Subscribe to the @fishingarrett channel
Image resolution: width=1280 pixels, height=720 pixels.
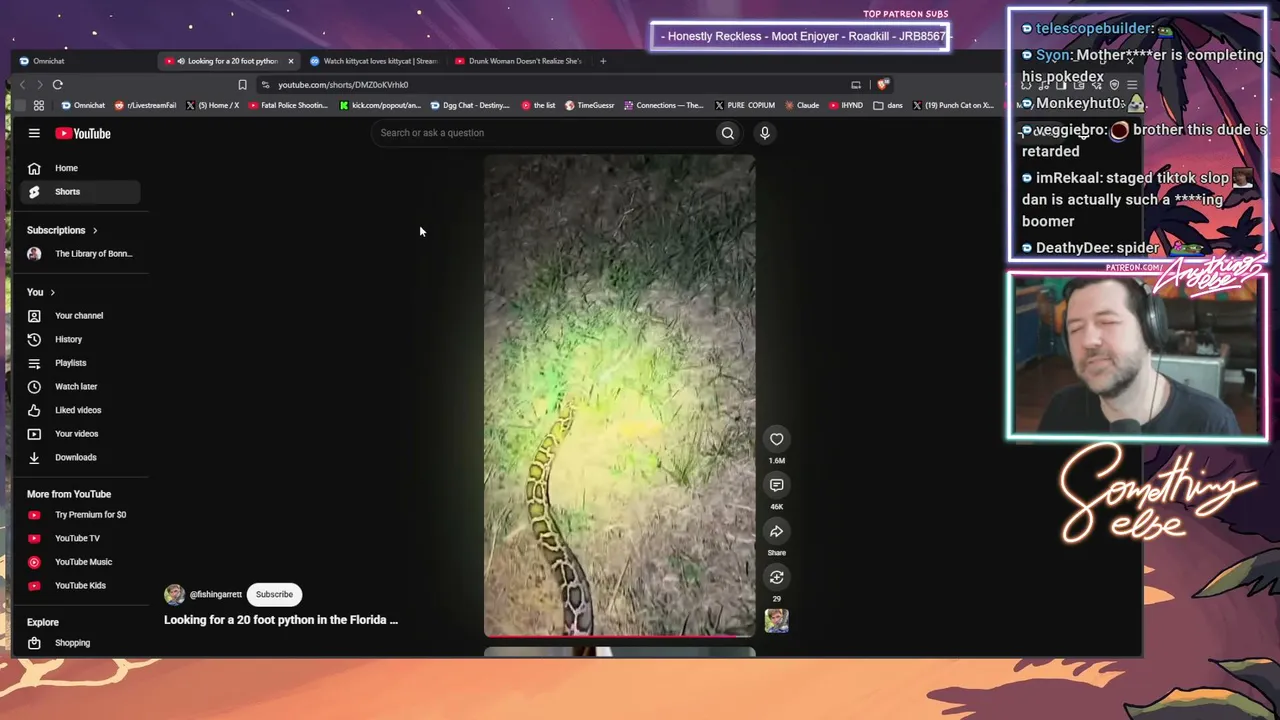pyautogui.click(x=274, y=595)
